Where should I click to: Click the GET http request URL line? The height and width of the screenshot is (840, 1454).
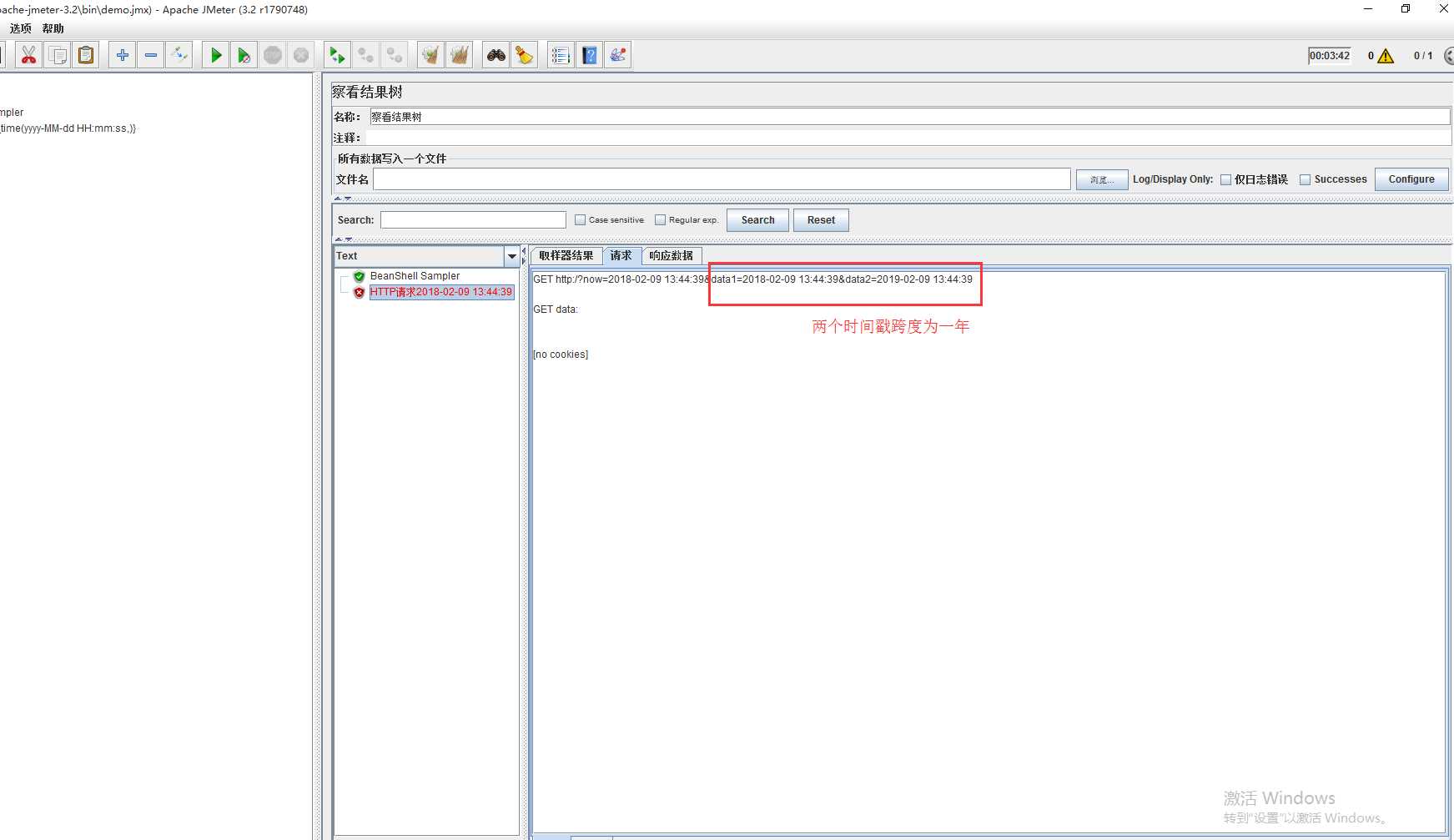pyautogui.click(x=753, y=279)
